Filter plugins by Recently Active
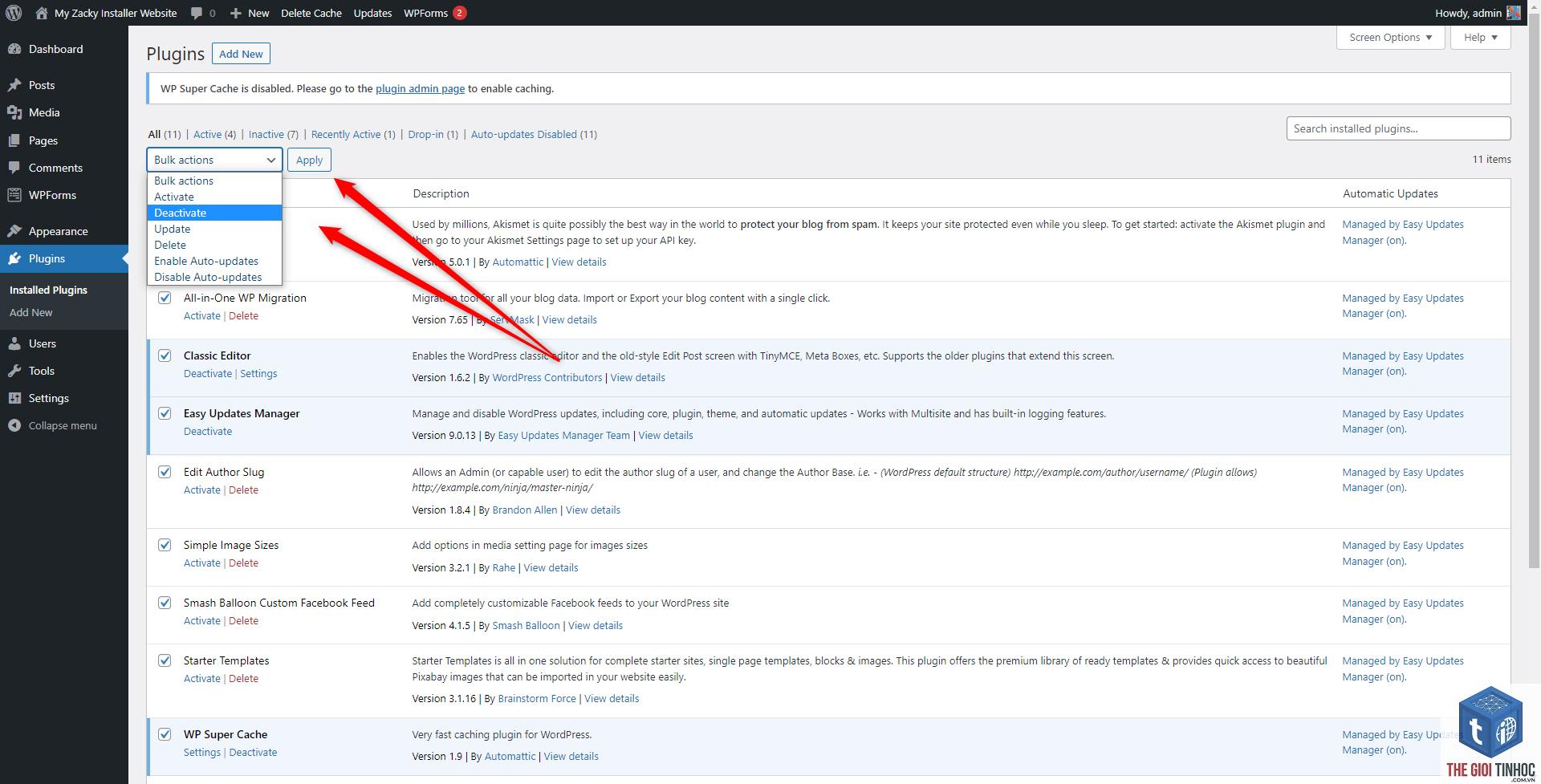Image resolution: width=1541 pixels, height=784 pixels. pyautogui.click(x=353, y=134)
